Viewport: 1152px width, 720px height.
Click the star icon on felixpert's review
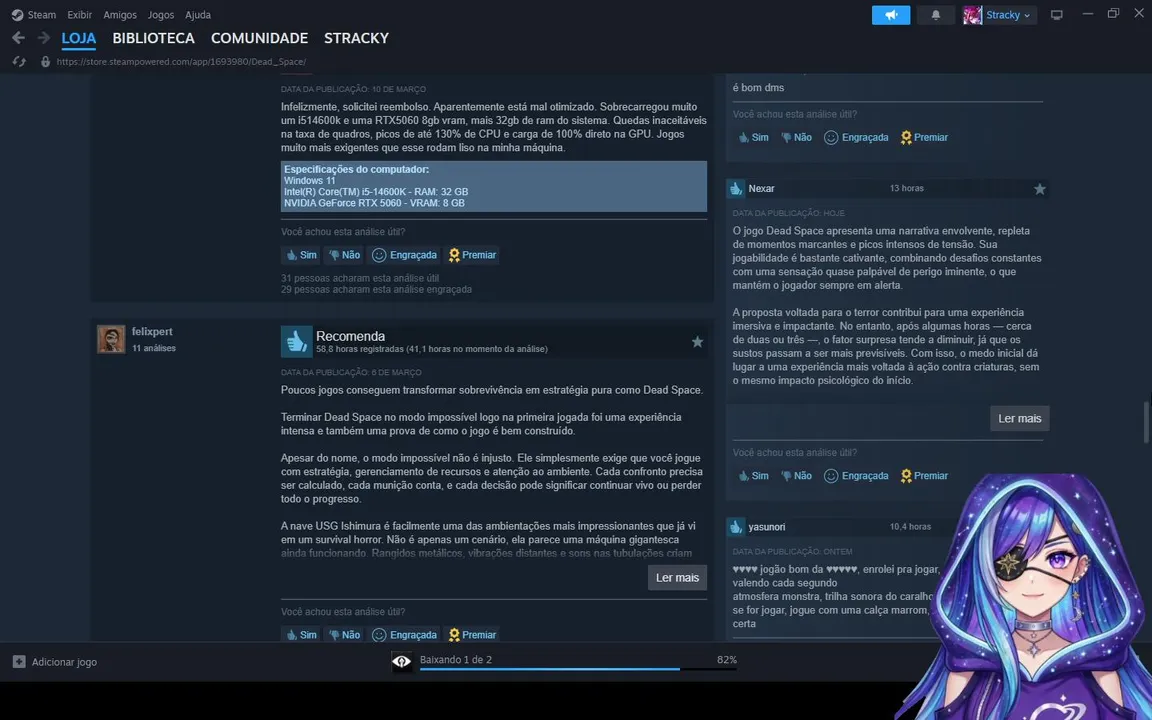point(697,342)
